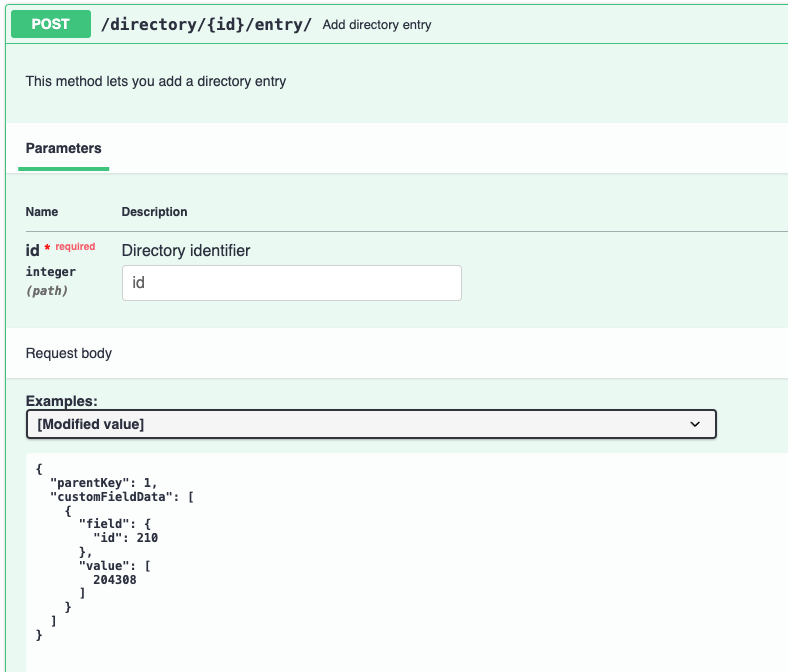
Task: Switch to the Parameters tab
Action: 63,148
